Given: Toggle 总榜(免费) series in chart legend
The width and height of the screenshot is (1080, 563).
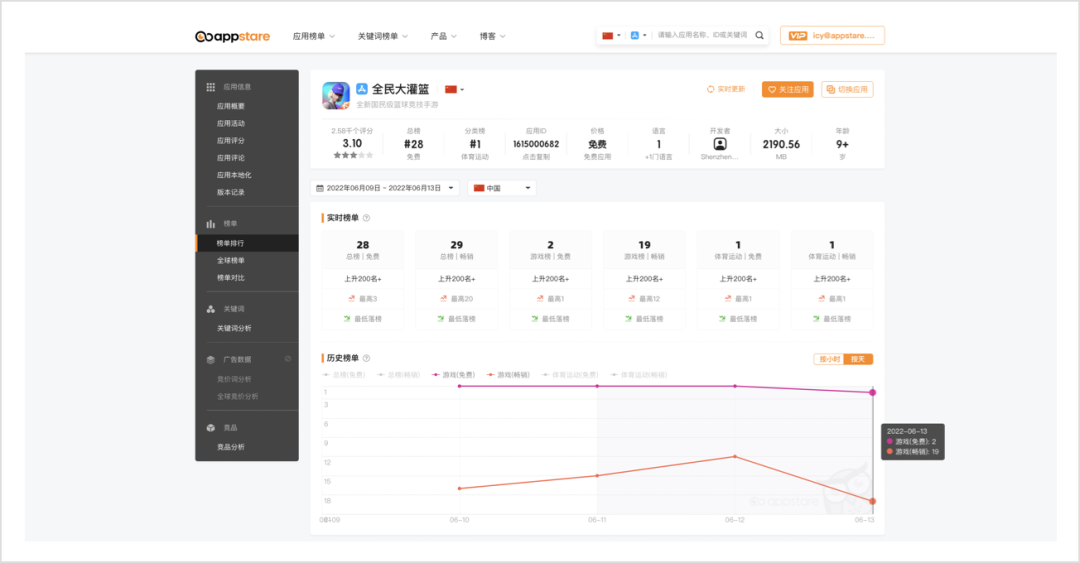Looking at the screenshot, I should coord(344,375).
